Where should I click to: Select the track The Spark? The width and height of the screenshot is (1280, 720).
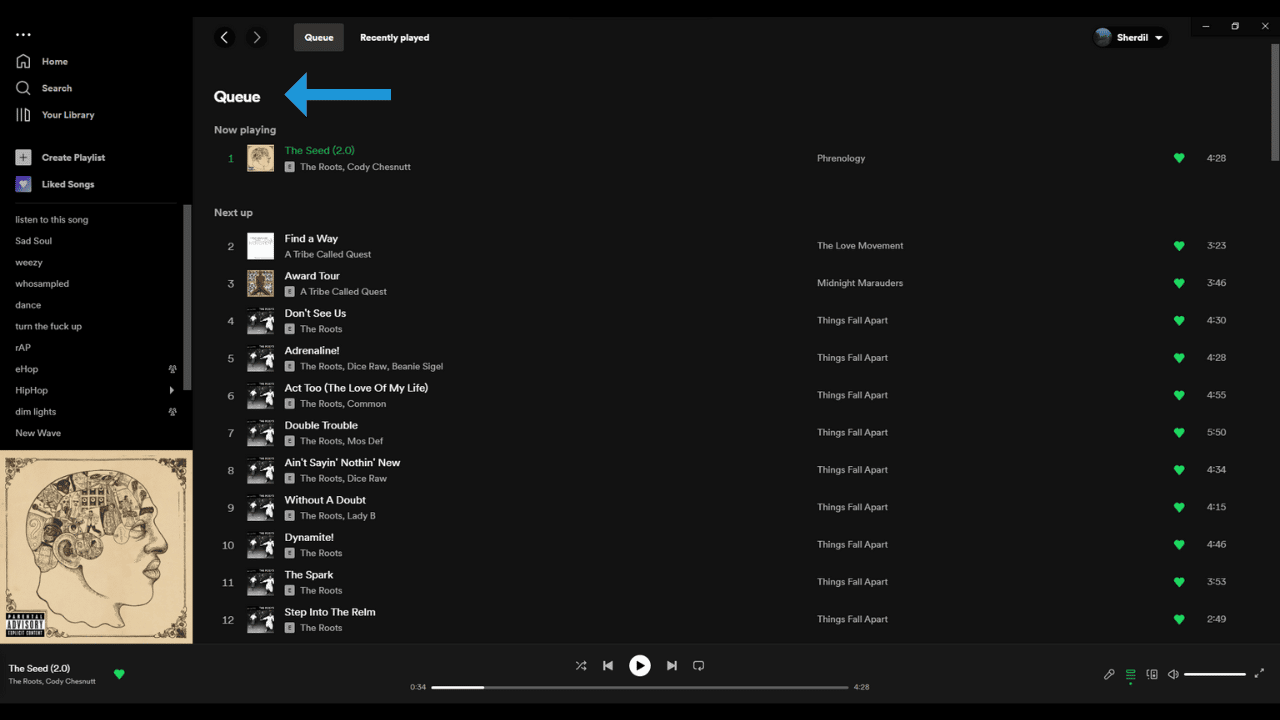point(309,575)
